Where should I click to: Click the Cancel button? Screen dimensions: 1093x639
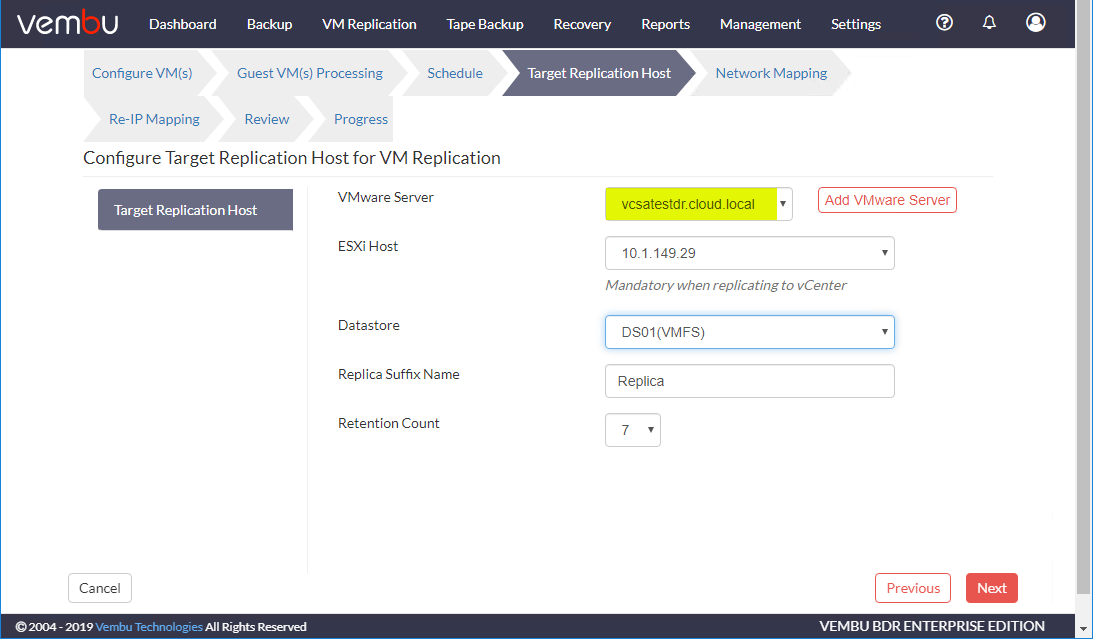coord(100,588)
